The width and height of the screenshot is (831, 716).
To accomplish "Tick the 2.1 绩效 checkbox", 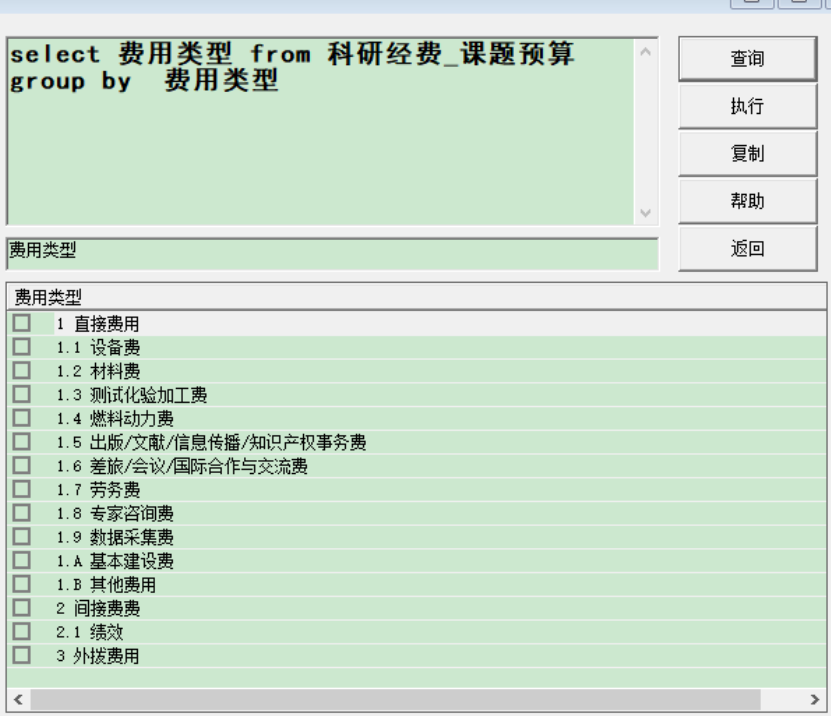I will (22, 632).
